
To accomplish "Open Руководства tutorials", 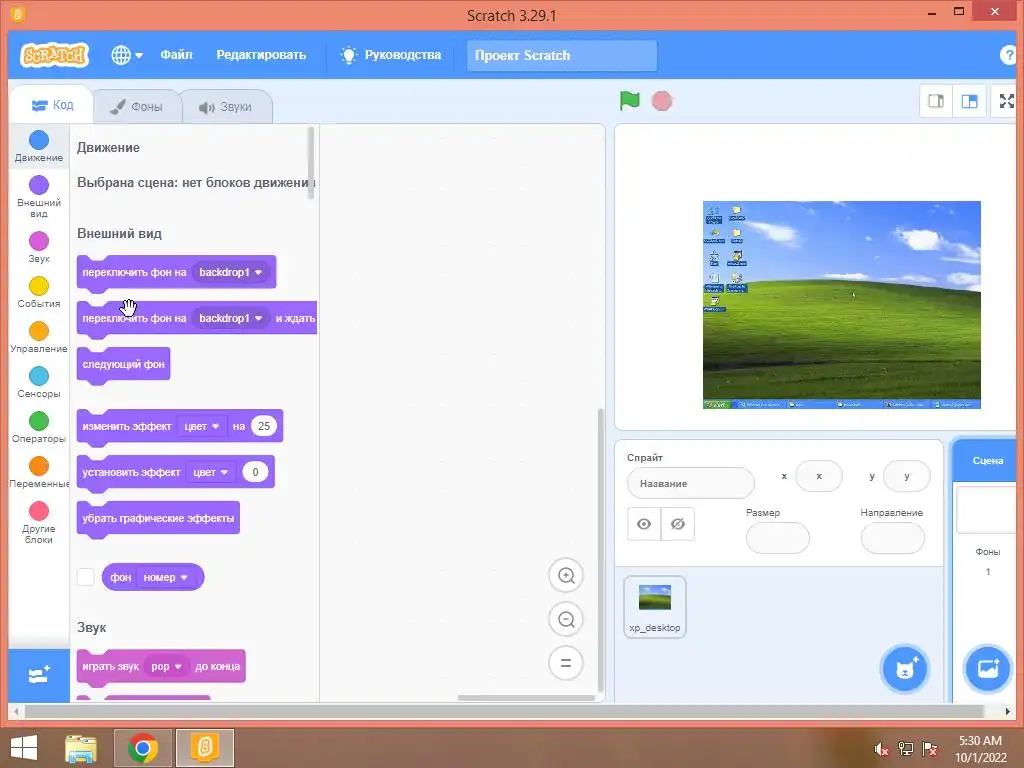I will click(x=391, y=55).
